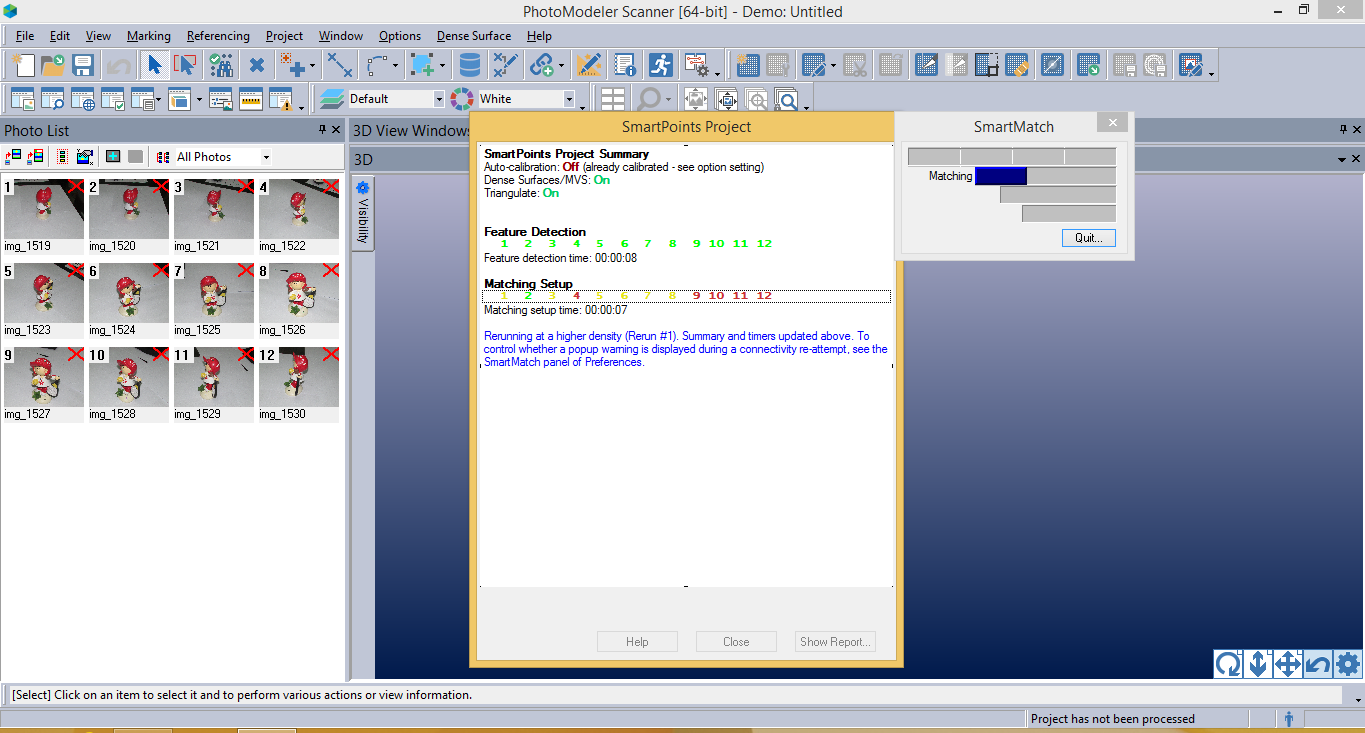Image resolution: width=1365 pixels, height=733 pixels.
Task: Toggle the Visibility side tab in 3D view
Action: coord(363,212)
